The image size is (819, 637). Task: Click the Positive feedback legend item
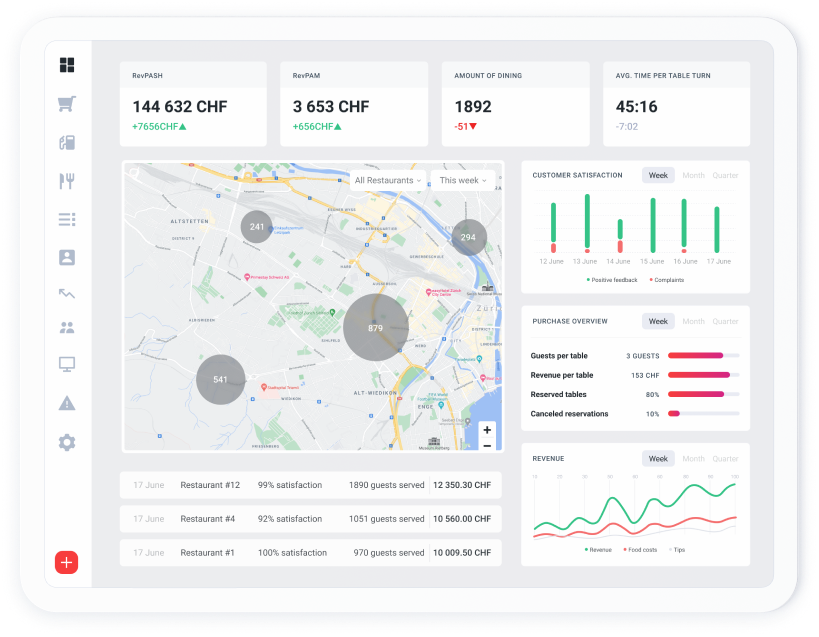click(612, 280)
